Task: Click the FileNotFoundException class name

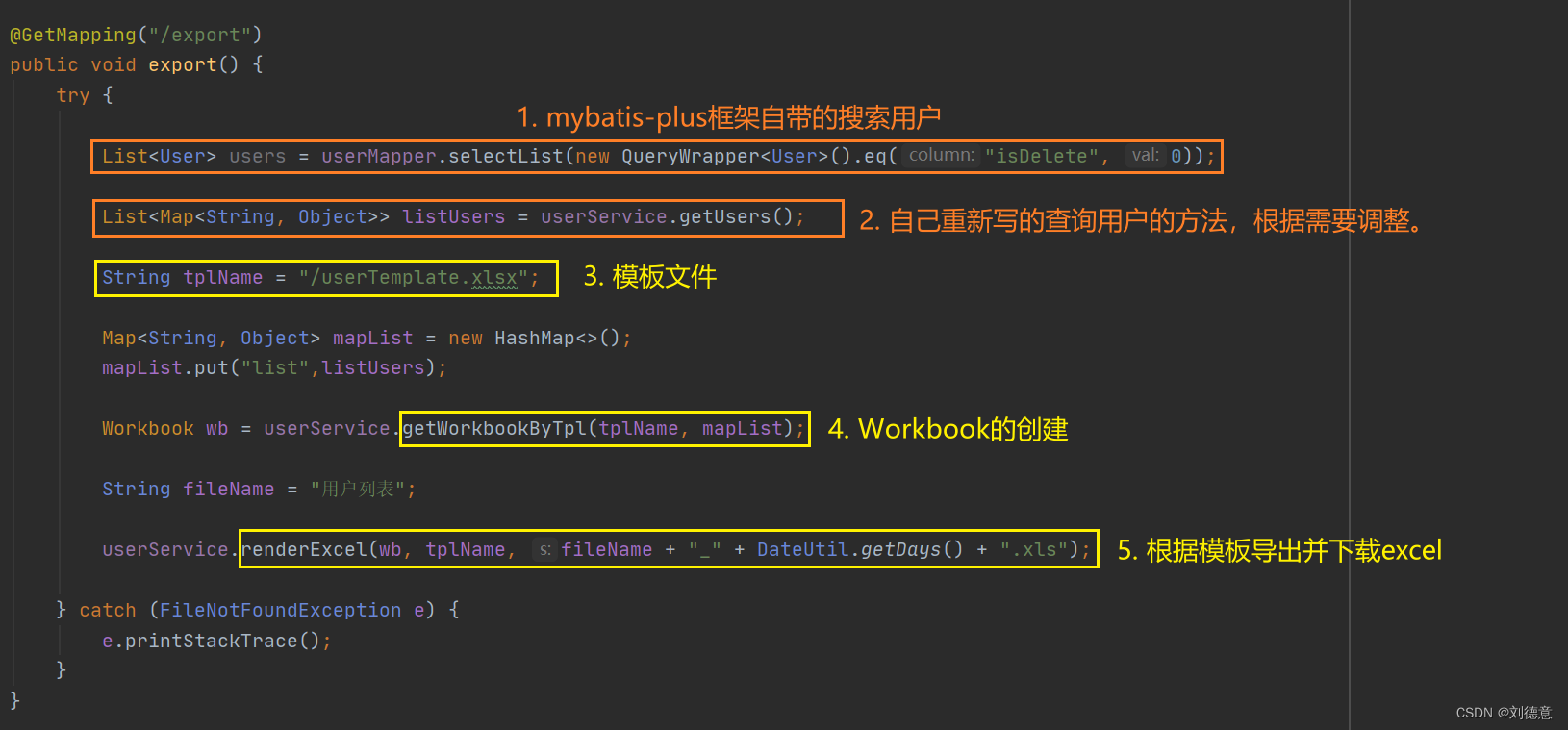Action: [280, 610]
